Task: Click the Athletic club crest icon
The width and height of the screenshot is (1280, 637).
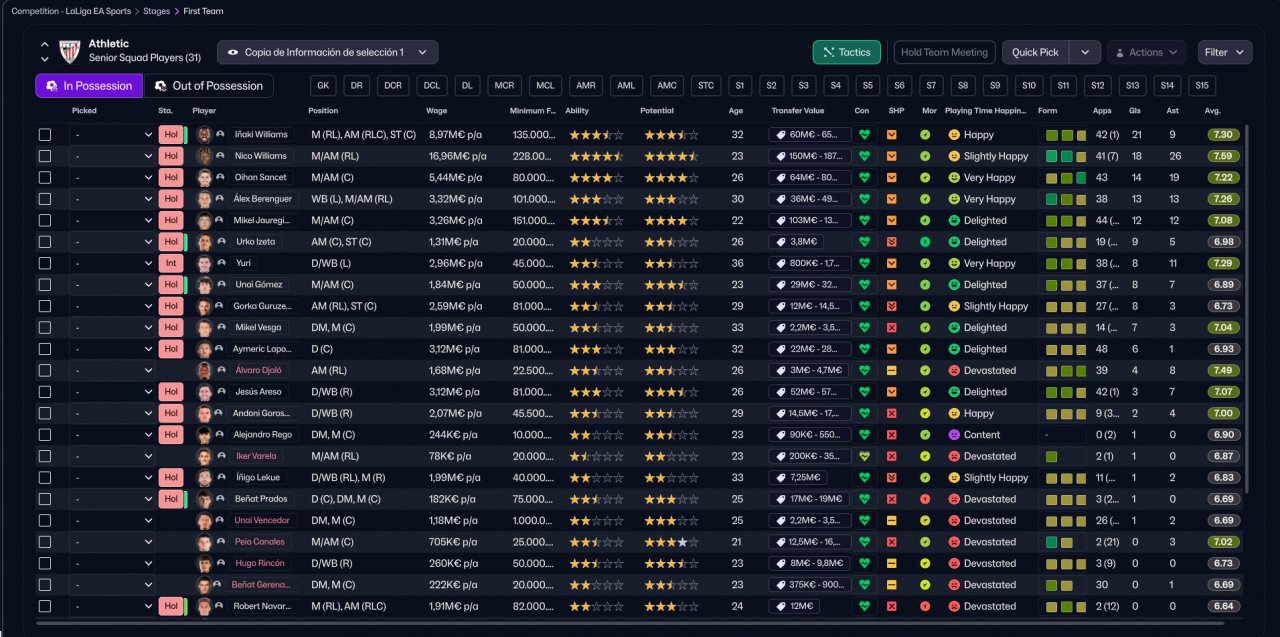Action: tap(69, 52)
